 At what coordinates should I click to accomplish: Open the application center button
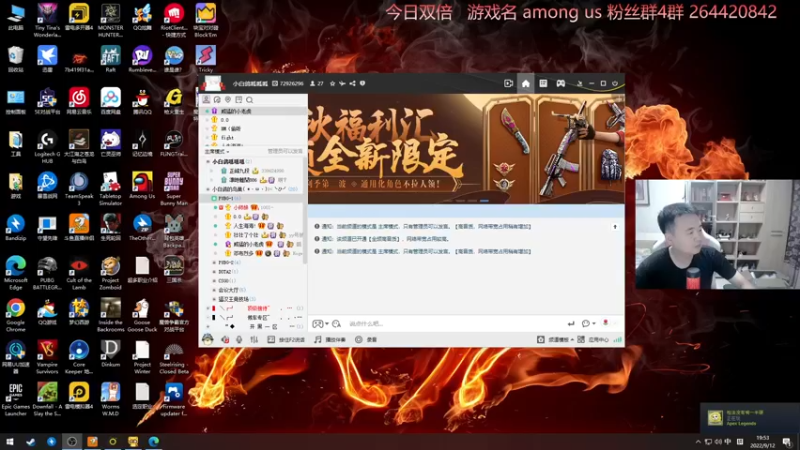pyautogui.click(x=593, y=339)
